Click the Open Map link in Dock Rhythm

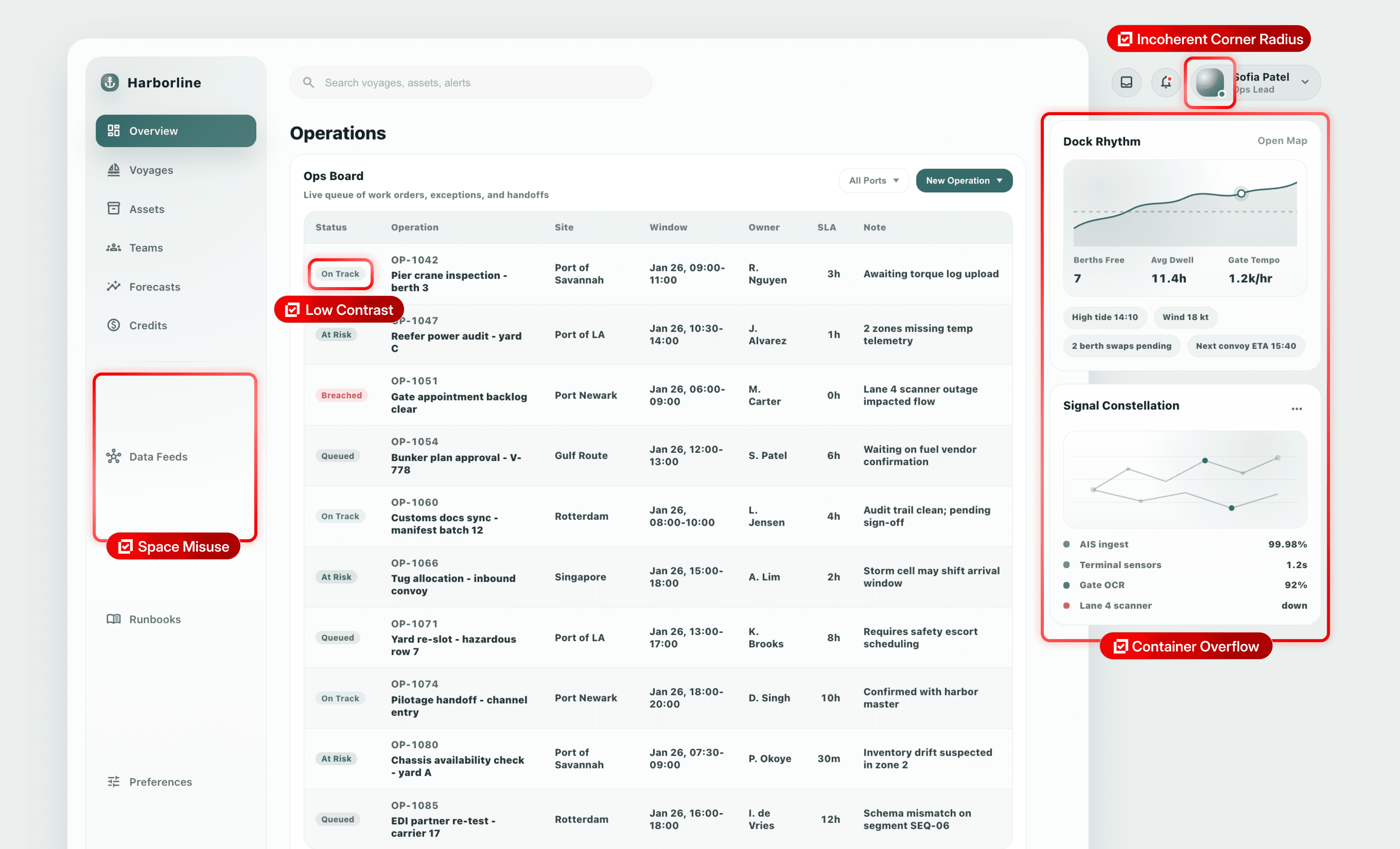pyautogui.click(x=1282, y=140)
